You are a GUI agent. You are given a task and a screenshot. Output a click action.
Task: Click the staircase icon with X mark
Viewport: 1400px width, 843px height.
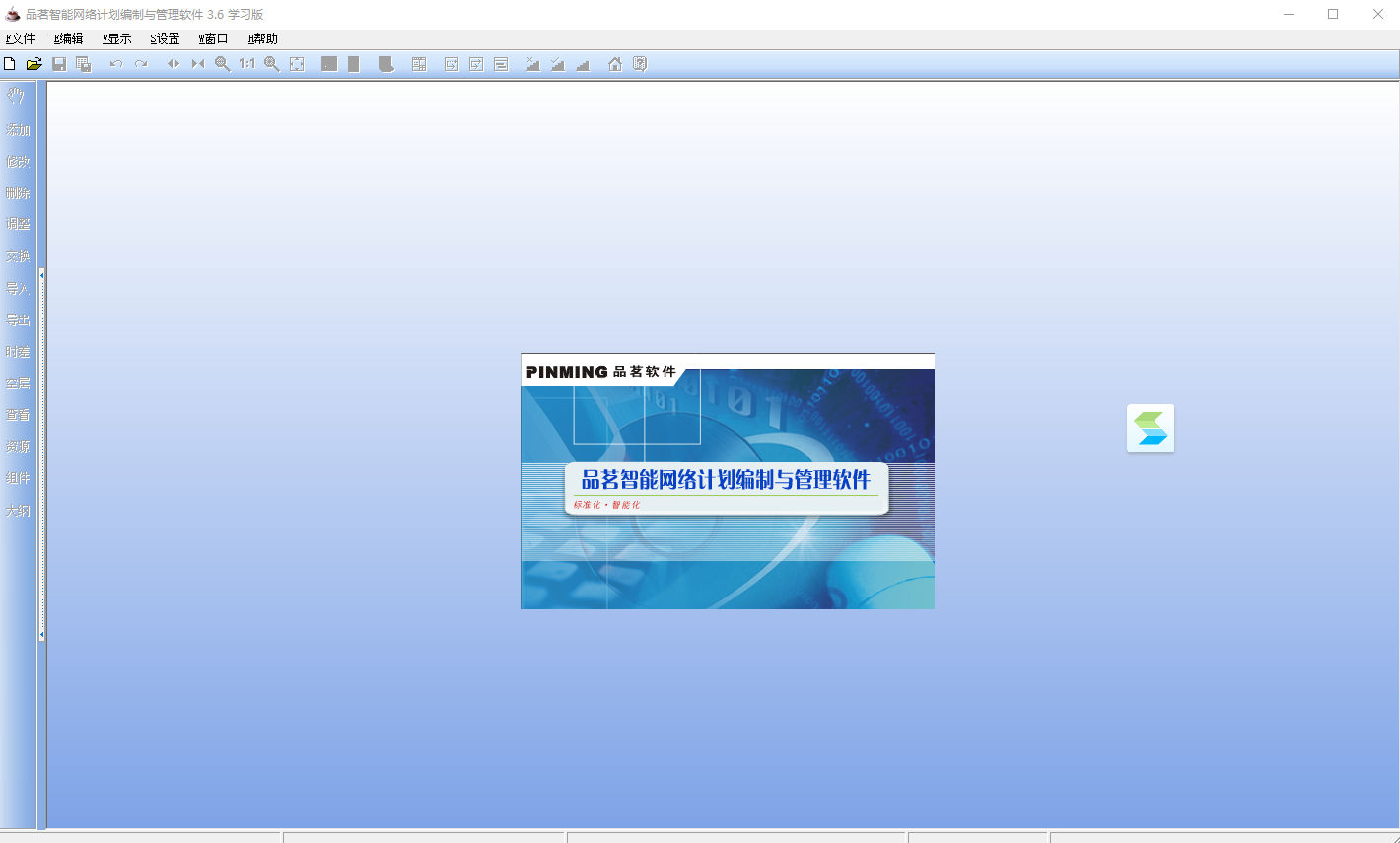tap(533, 64)
